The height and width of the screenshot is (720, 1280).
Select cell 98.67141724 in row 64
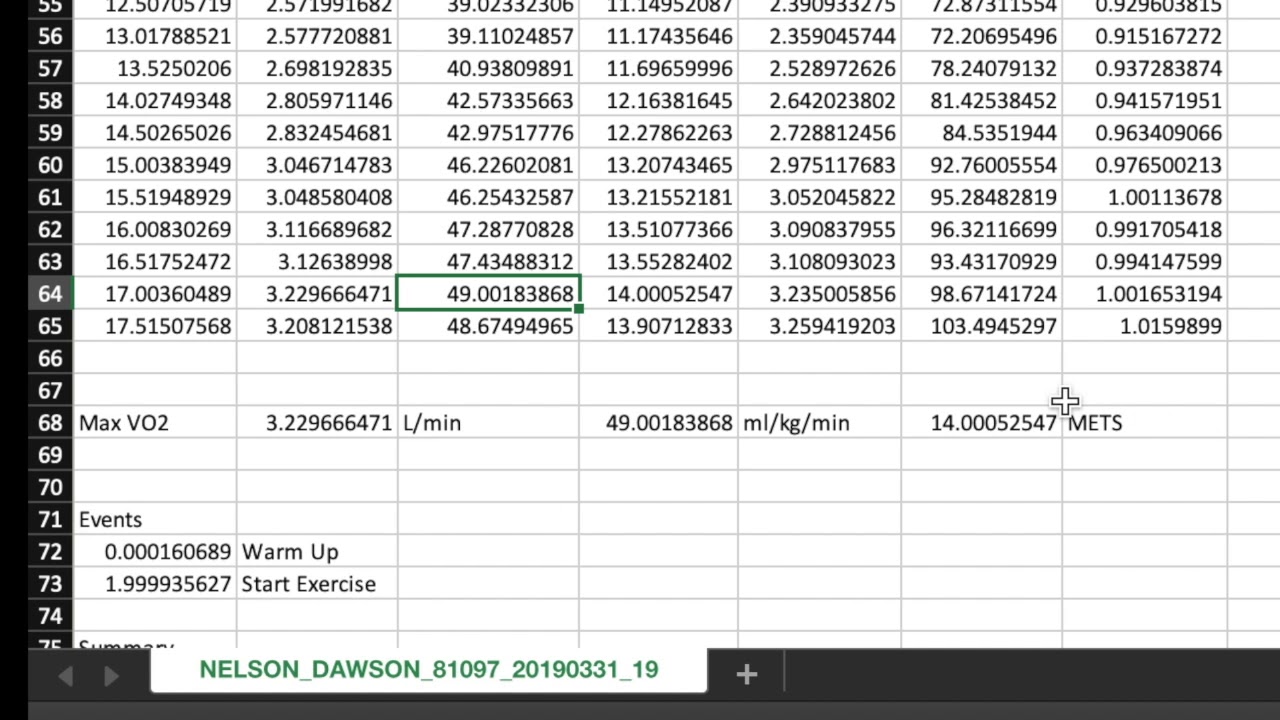[x=982, y=294]
